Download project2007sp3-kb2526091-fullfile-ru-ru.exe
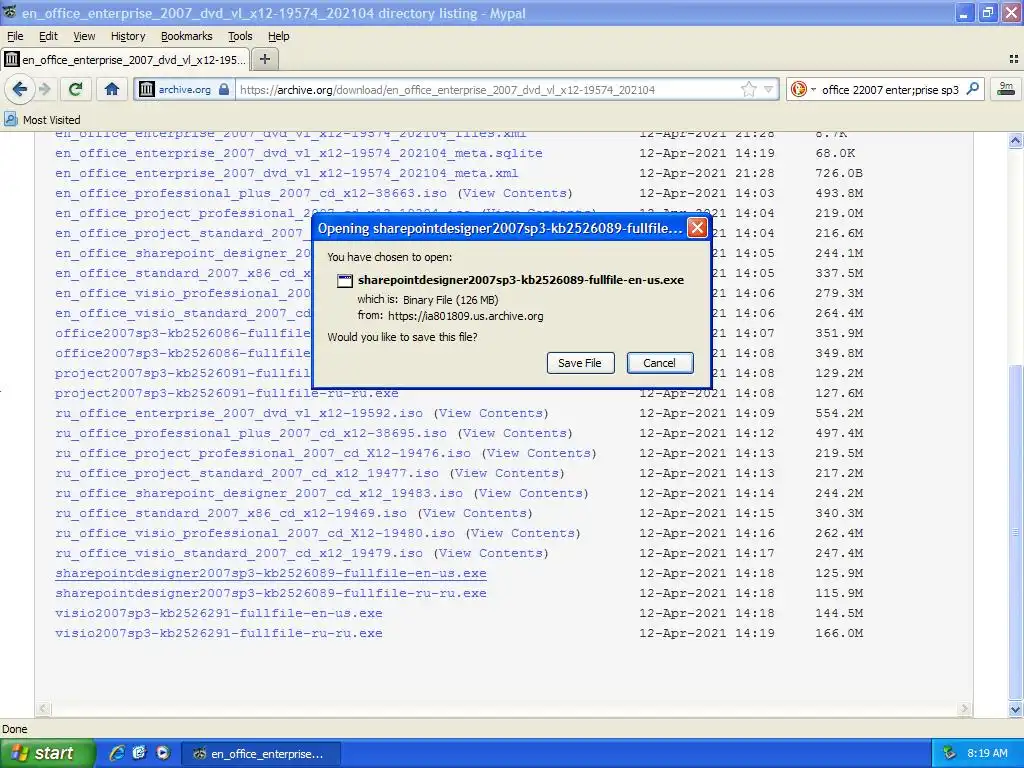This screenshot has height=768, width=1024. click(227, 393)
